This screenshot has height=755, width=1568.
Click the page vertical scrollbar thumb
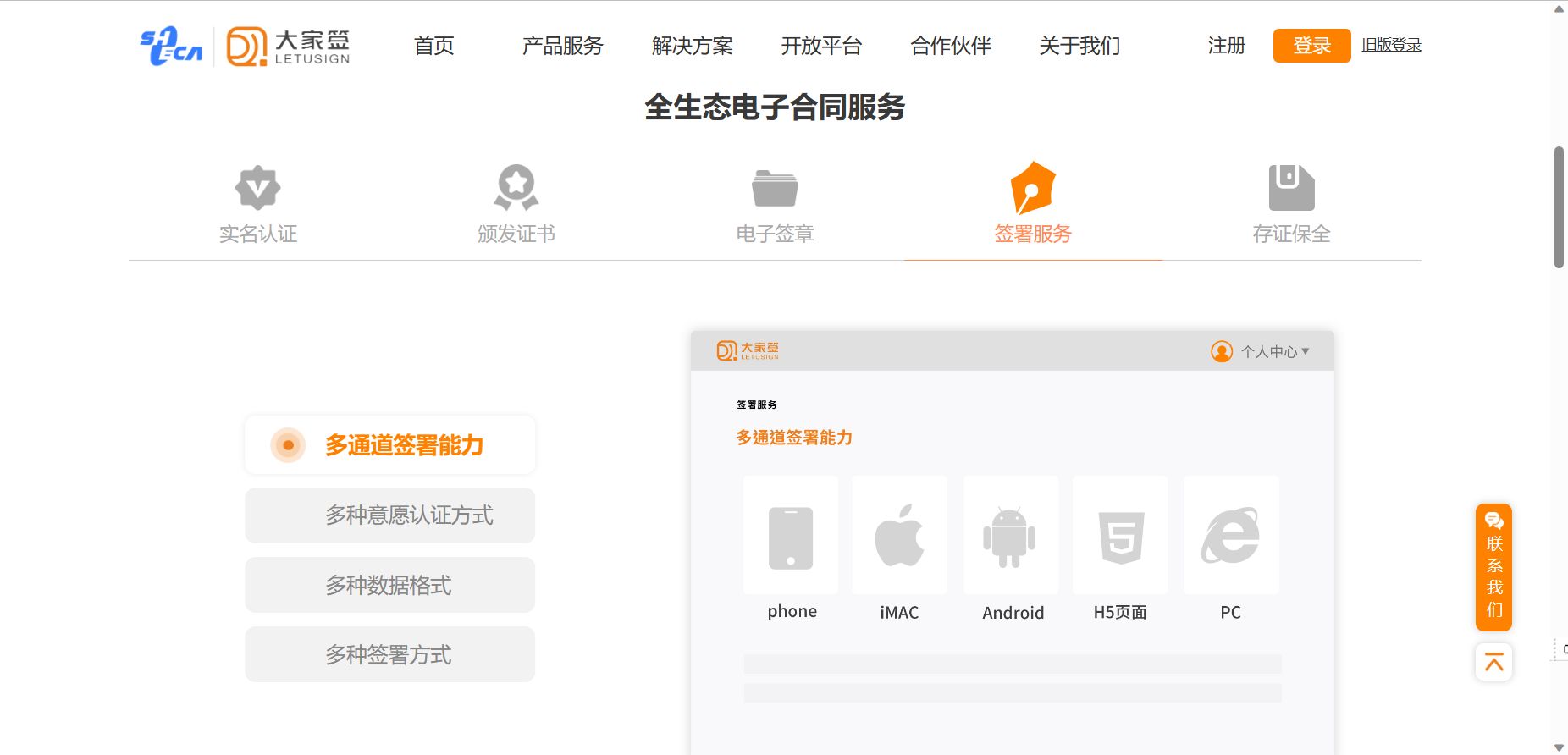1560,207
